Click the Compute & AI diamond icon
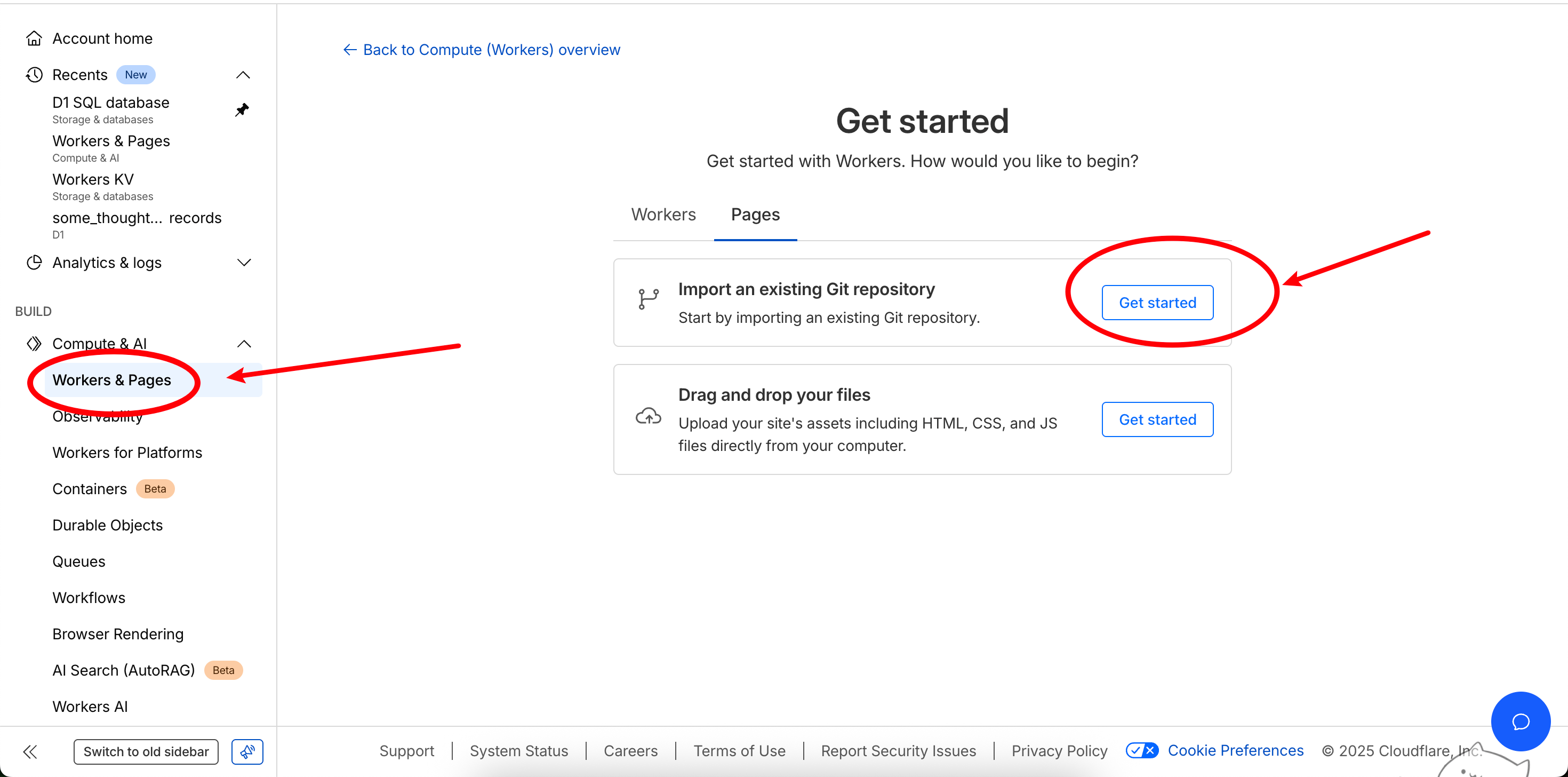Image resolution: width=1568 pixels, height=777 pixels. [x=34, y=344]
